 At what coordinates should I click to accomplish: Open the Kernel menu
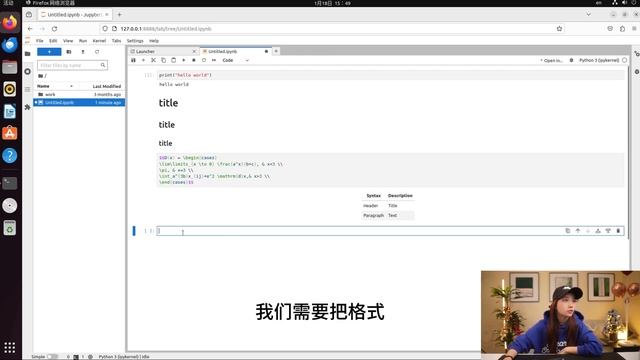pos(99,41)
